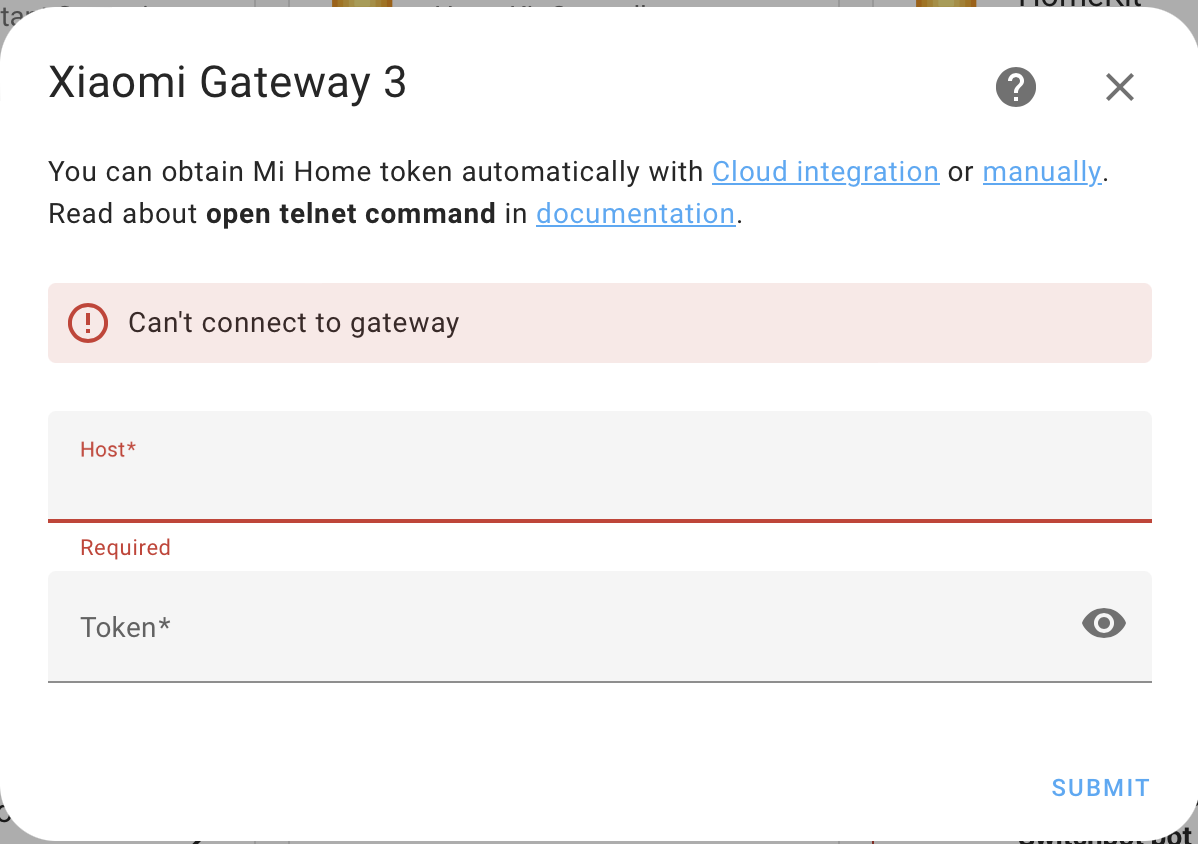Select the Xiaomi Gateway 3 title
This screenshot has height=844, width=1198.
point(227,83)
